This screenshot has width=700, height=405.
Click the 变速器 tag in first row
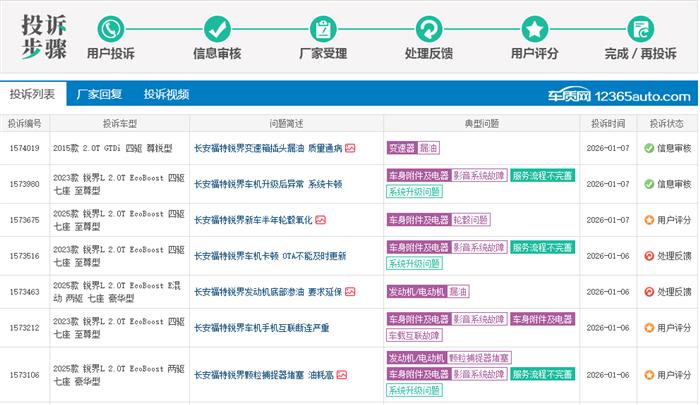tap(401, 148)
